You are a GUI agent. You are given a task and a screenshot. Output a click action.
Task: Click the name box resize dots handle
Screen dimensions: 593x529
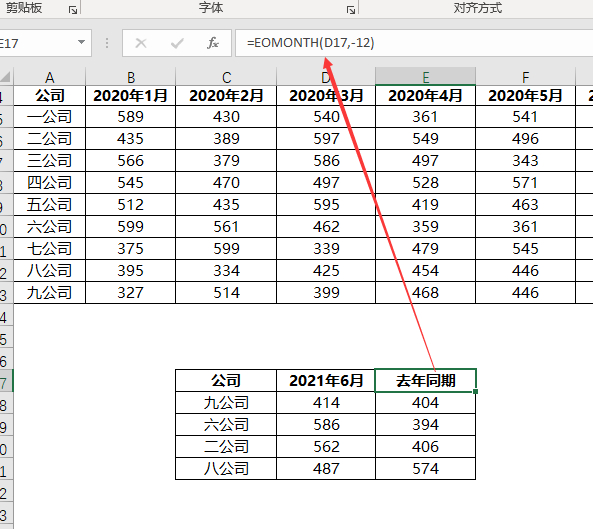pos(107,43)
